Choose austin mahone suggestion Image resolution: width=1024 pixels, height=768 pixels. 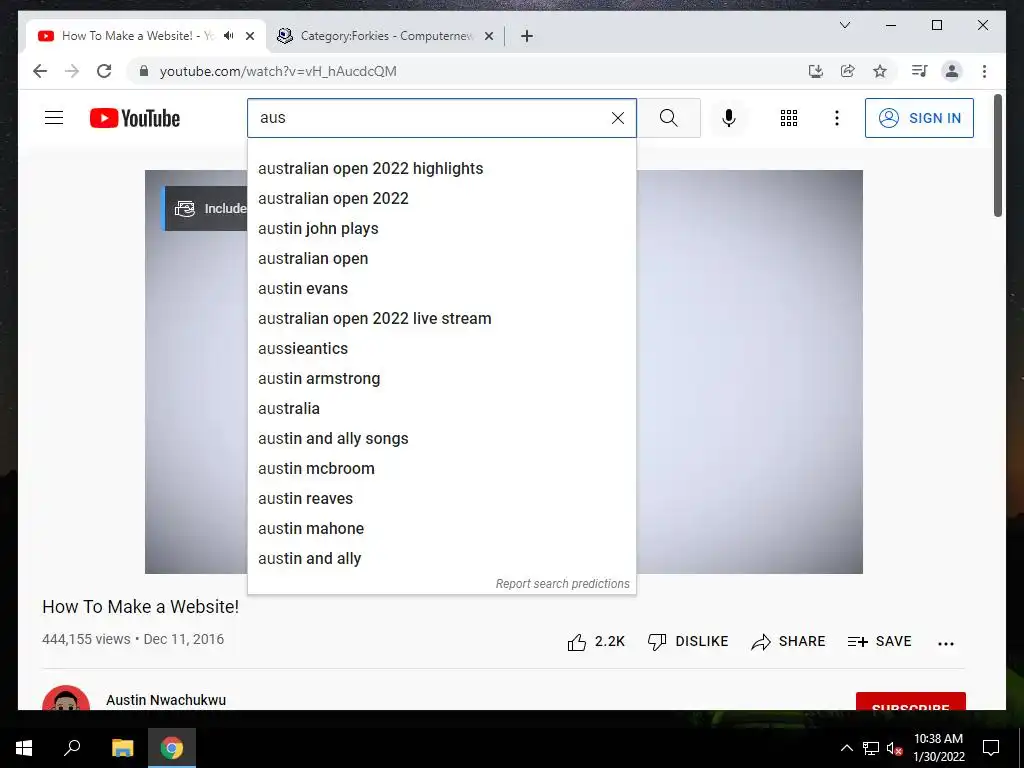[442, 529]
